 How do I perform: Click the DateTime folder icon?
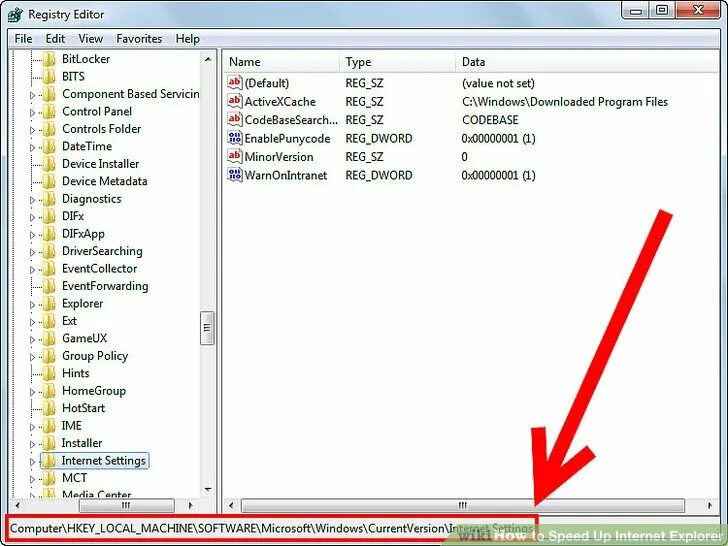coord(49,146)
